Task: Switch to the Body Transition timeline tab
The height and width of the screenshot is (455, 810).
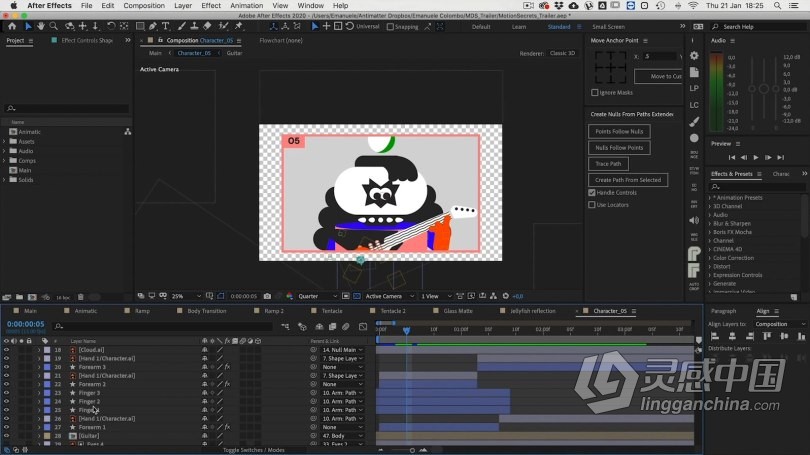Action: click(207, 311)
